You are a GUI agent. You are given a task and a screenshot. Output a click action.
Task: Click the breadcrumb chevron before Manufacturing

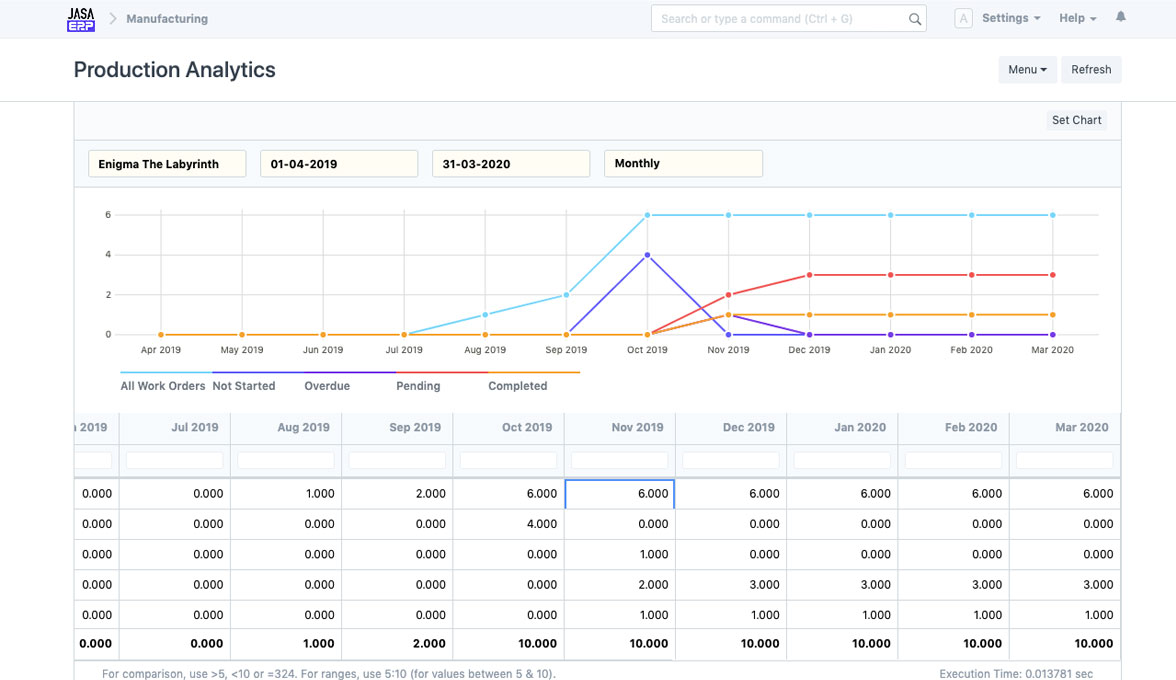(113, 18)
